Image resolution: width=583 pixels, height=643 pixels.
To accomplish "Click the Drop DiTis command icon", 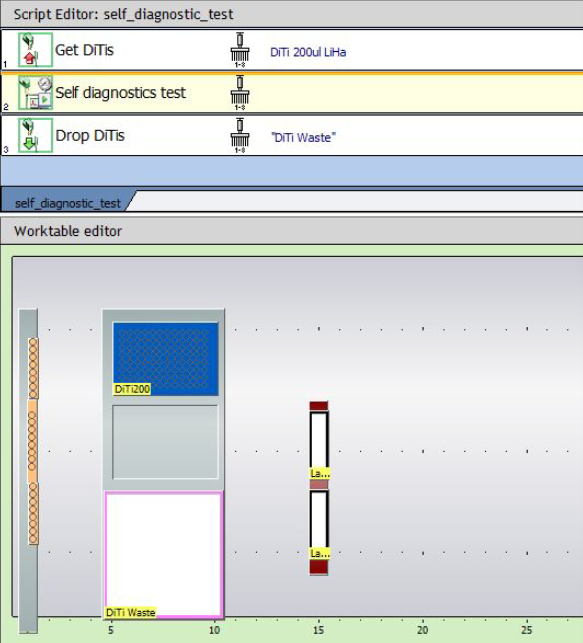I will click(x=35, y=135).
